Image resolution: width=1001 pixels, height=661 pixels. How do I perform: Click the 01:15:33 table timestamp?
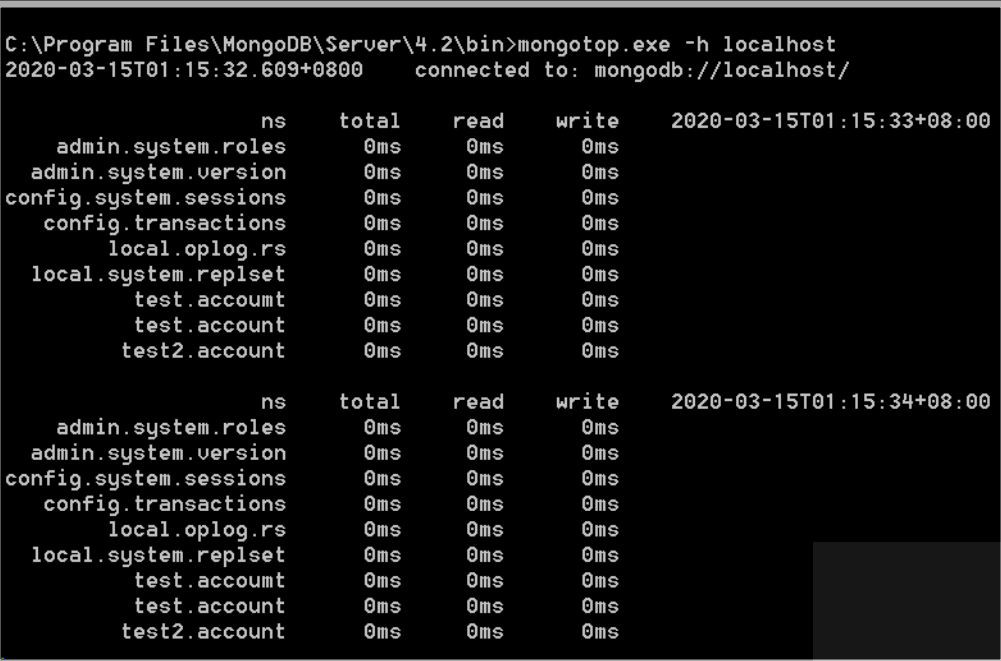click(x=830, y=121)
